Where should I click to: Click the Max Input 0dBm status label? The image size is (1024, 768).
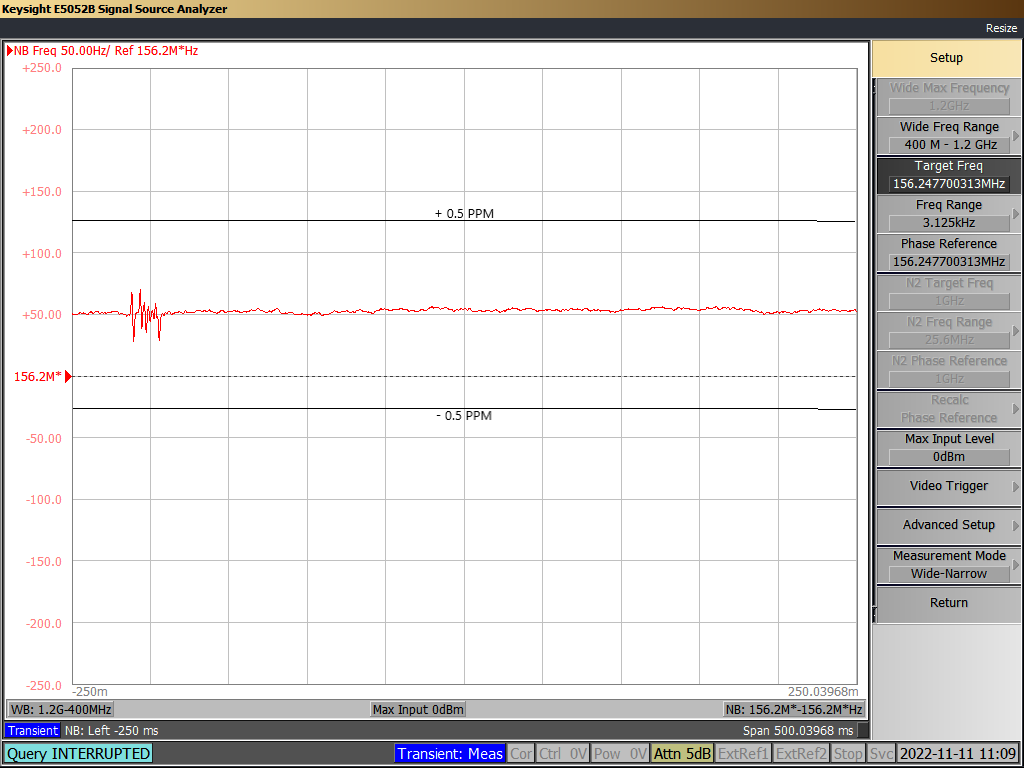(418, 709)
